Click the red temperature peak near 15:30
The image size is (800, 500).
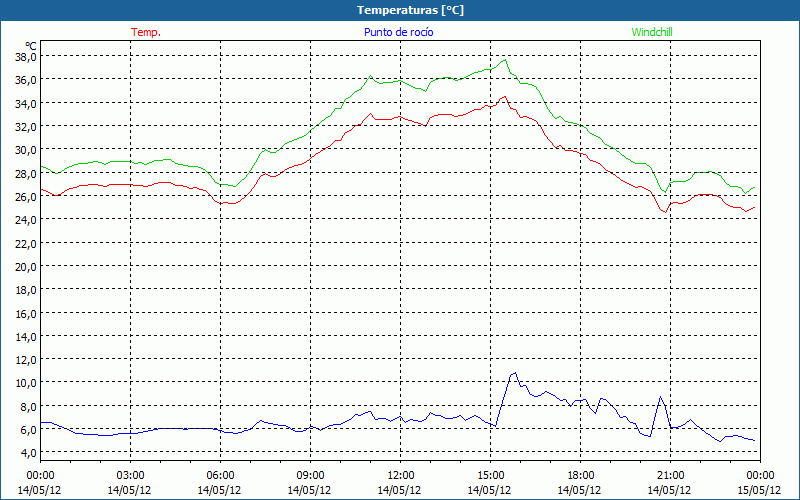point(505,96)
